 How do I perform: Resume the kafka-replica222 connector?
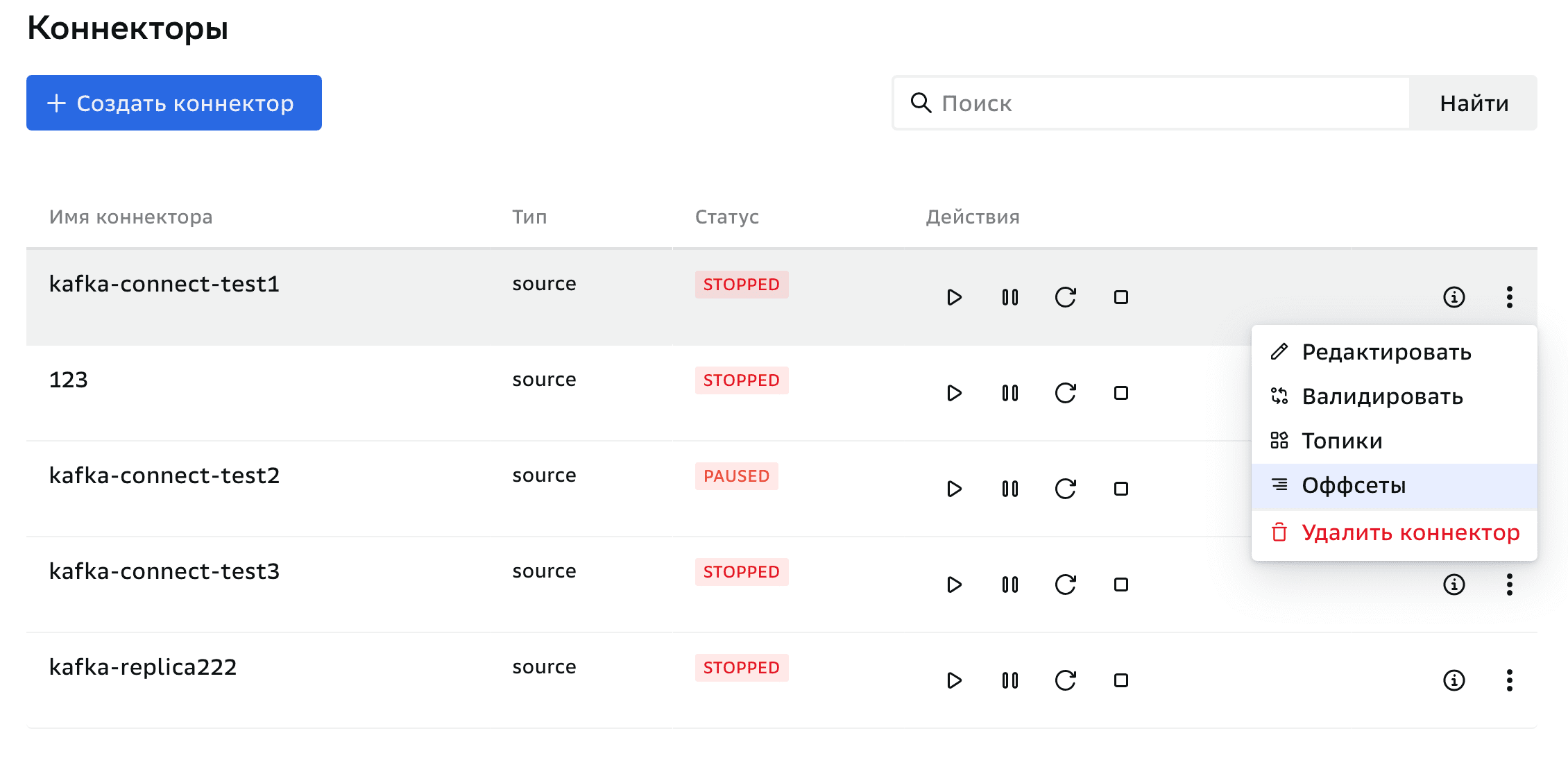[x=954, y=680]
